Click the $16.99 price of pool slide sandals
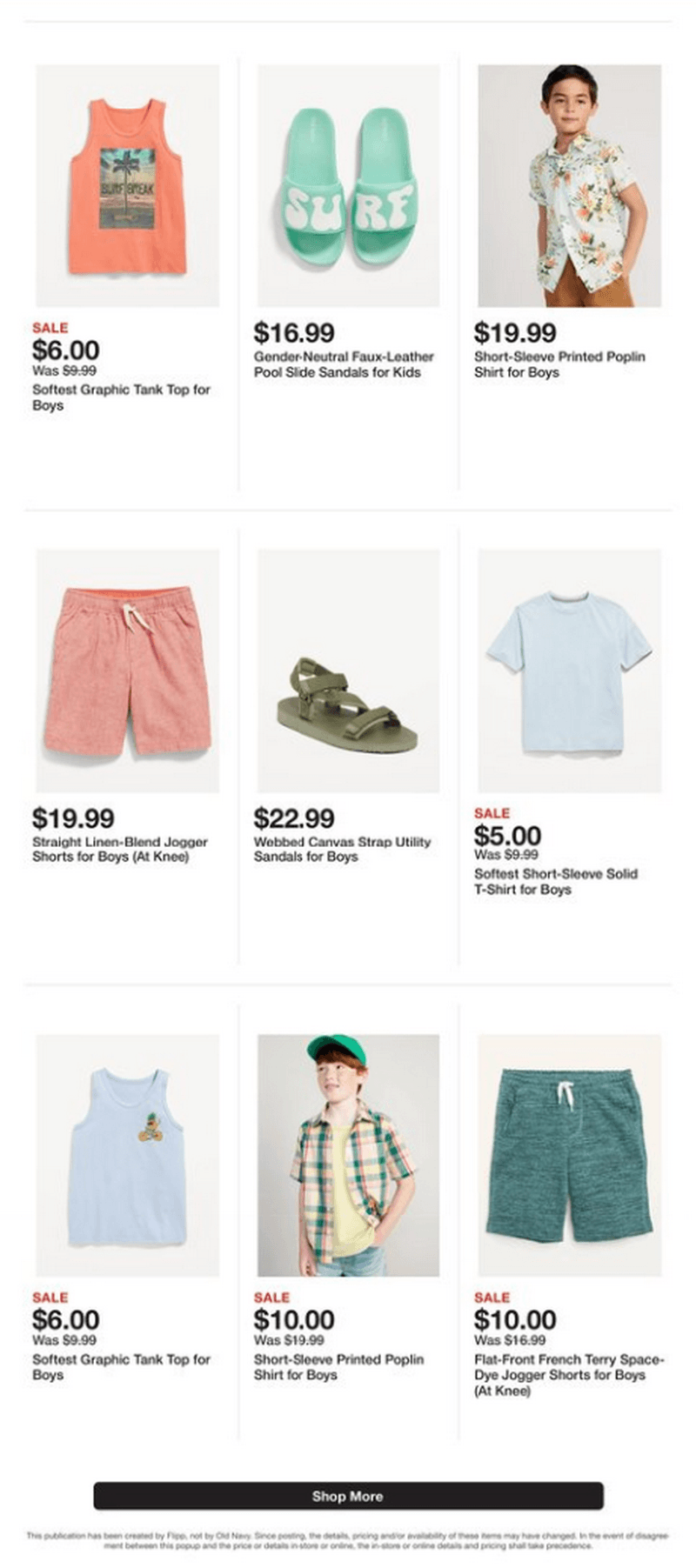 (294, 333)
